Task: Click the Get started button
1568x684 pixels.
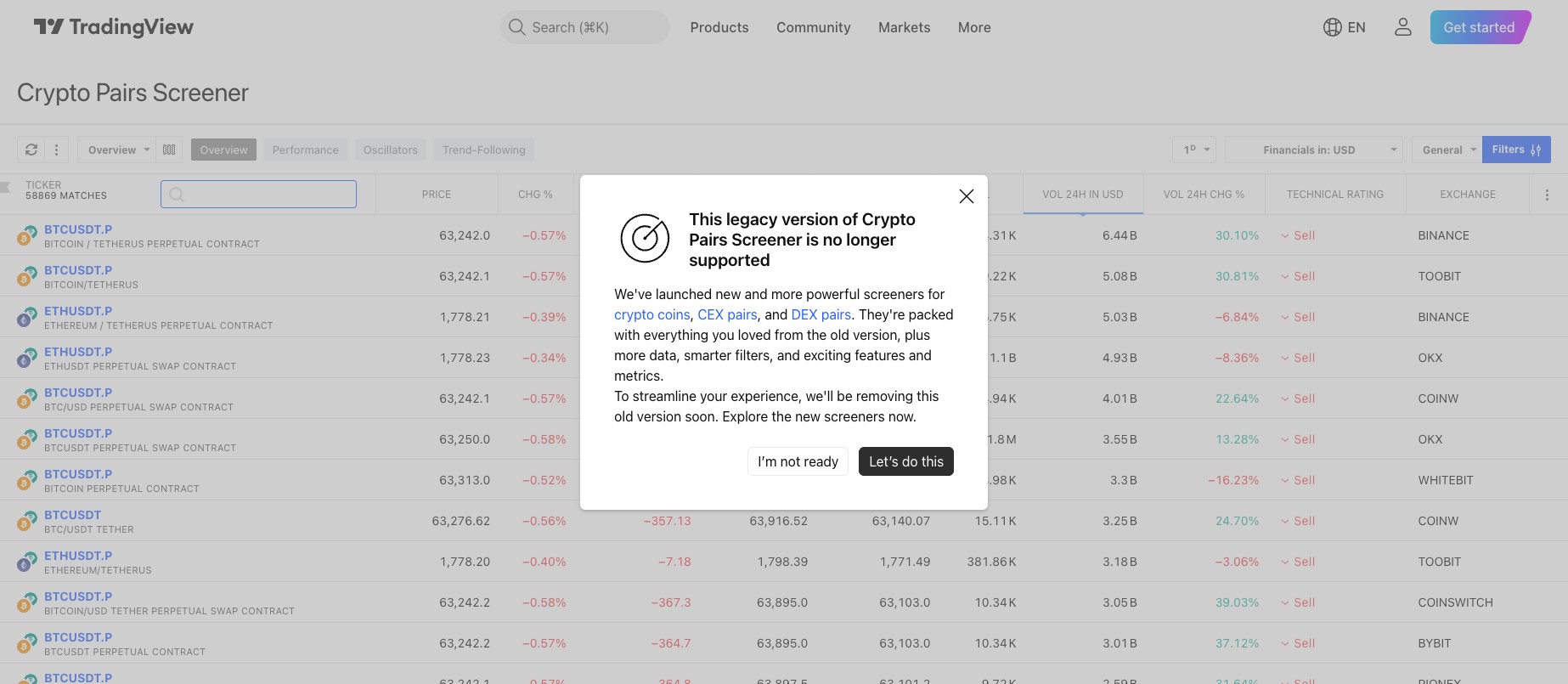Action: click(1480, 27)
